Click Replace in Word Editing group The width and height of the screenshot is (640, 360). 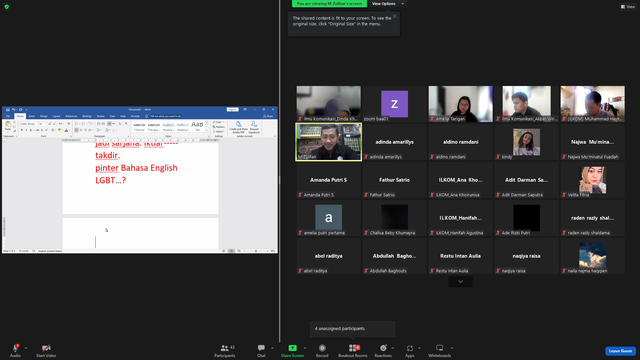218,127
